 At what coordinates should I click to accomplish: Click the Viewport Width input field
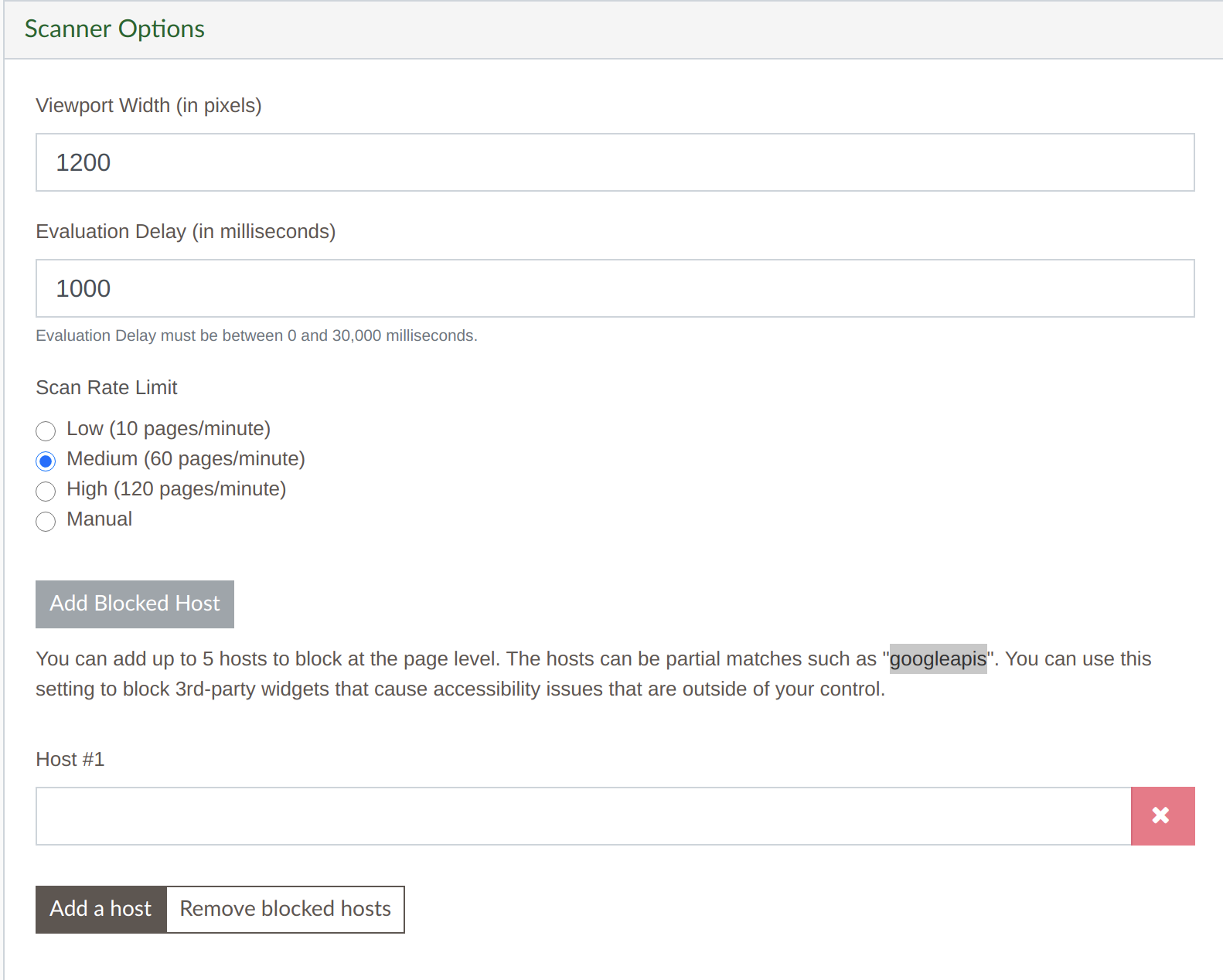tap(615, 162)
